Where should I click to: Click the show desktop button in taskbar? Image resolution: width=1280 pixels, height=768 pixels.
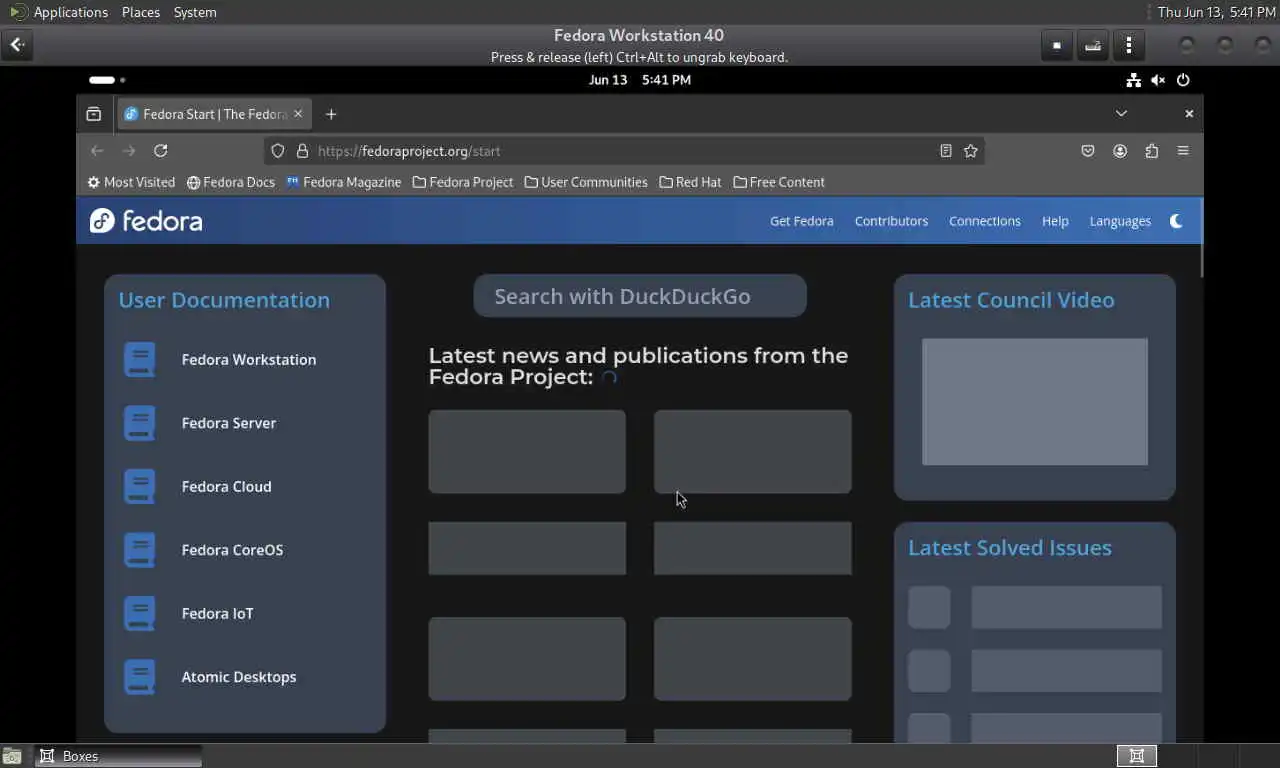(13, 756)
